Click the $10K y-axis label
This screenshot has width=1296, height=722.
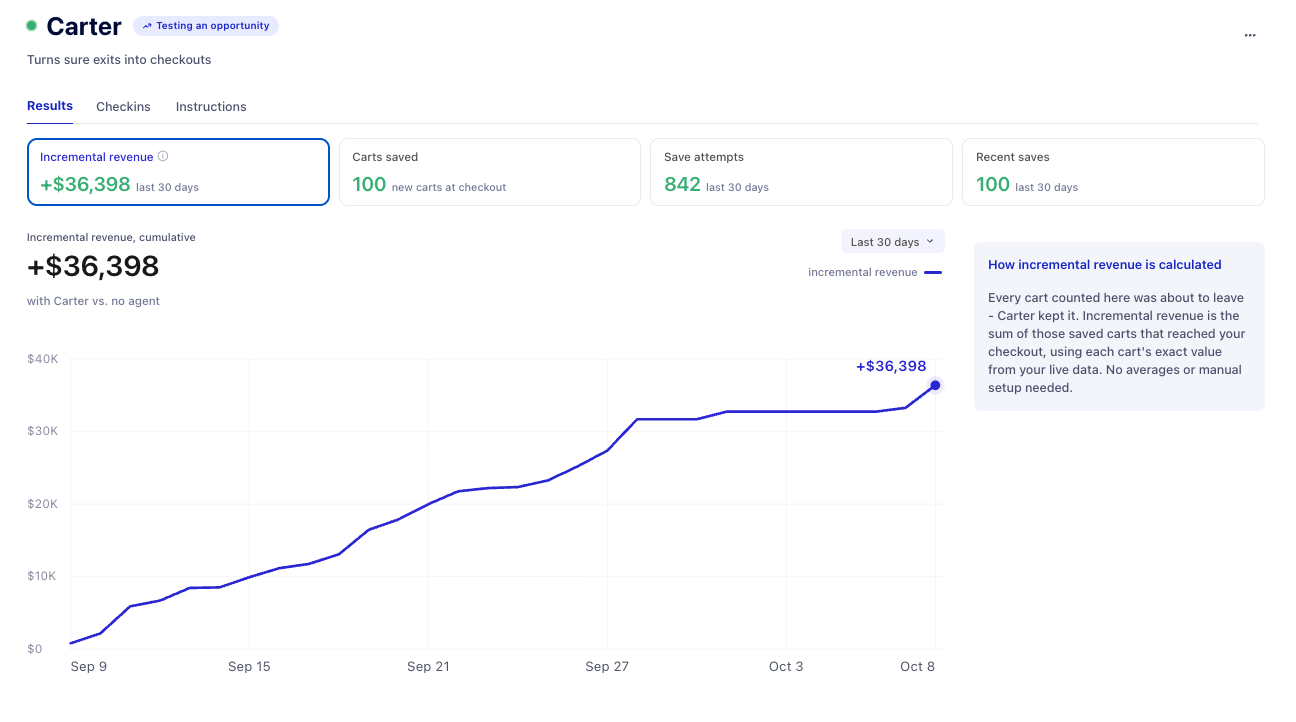[42, 576]
